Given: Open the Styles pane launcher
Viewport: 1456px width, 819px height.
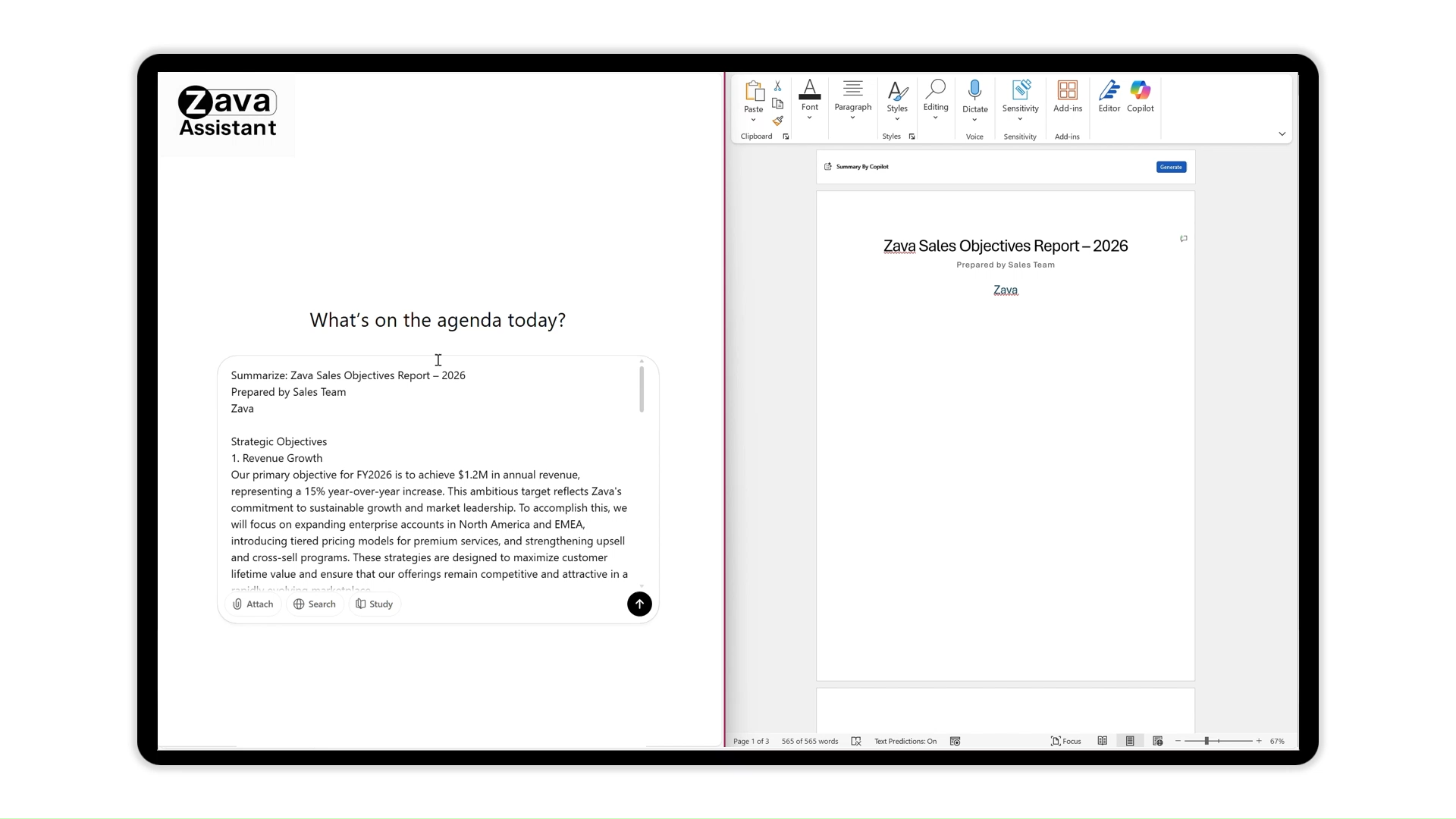Looking at the screenshot, I should click(912, 137).
